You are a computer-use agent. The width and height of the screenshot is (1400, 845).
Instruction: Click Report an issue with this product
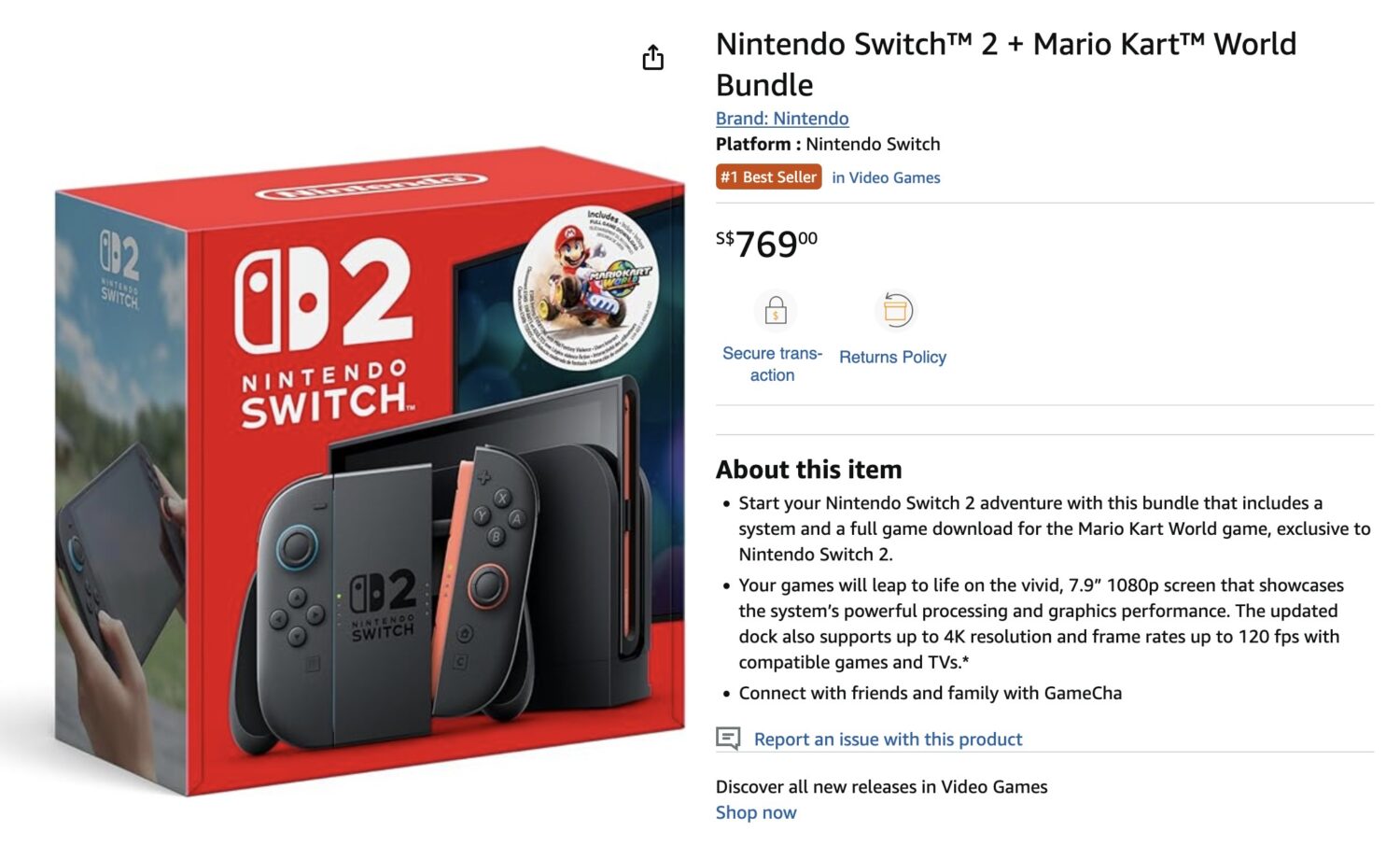click(x=888, y=739)
